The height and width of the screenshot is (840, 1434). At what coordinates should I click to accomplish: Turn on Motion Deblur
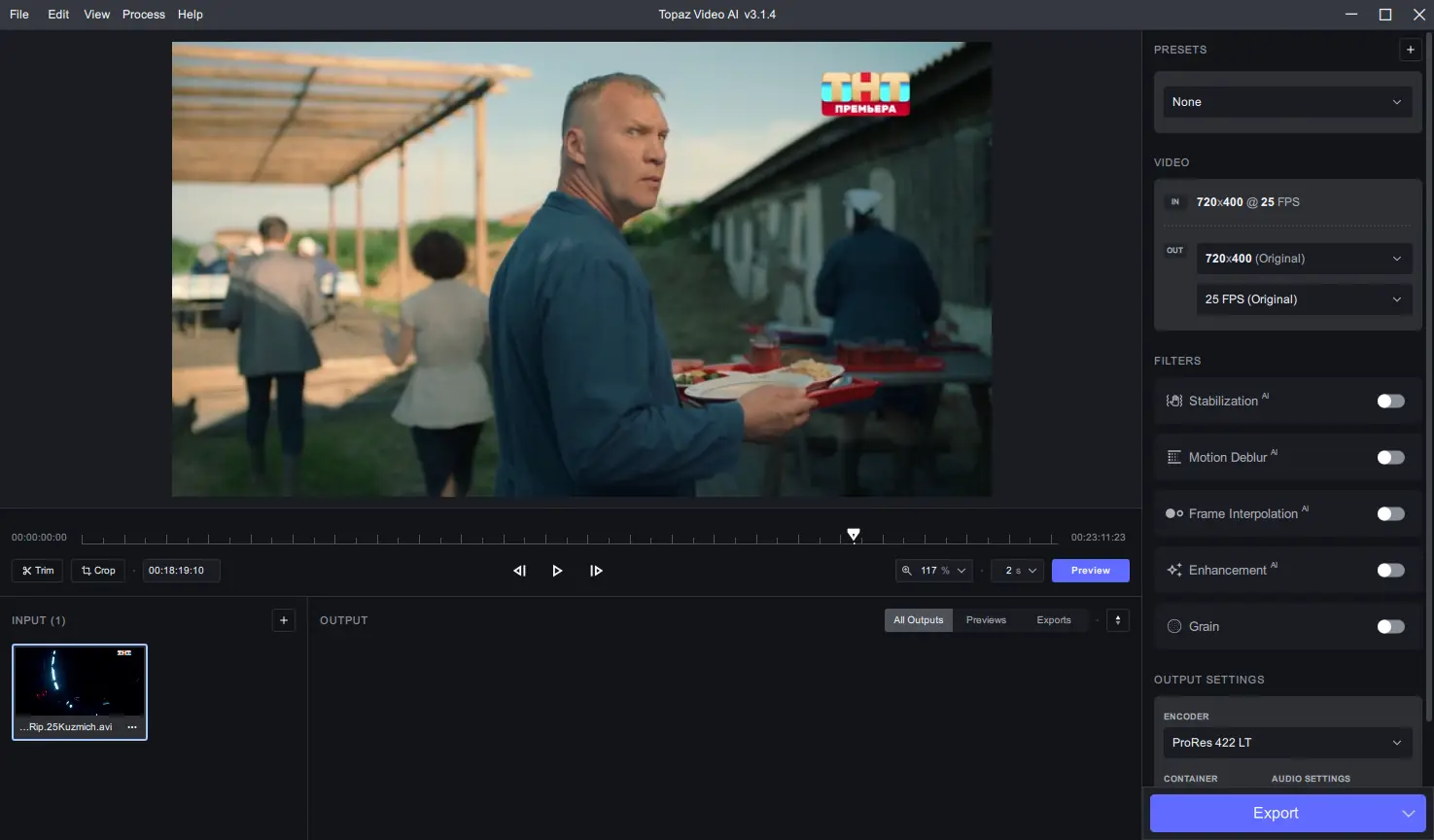[1391, 457]
